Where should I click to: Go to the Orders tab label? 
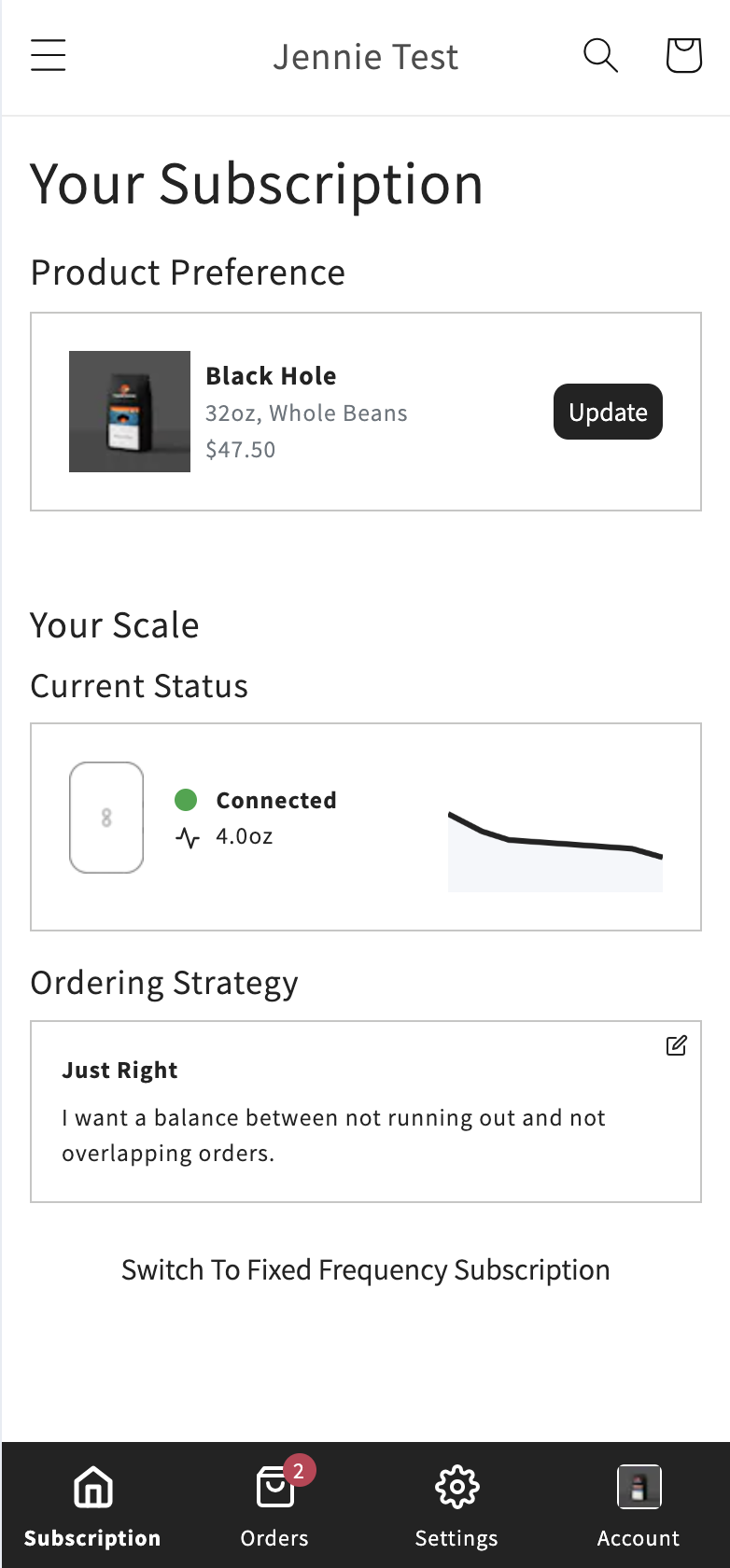click(274, 1538)
